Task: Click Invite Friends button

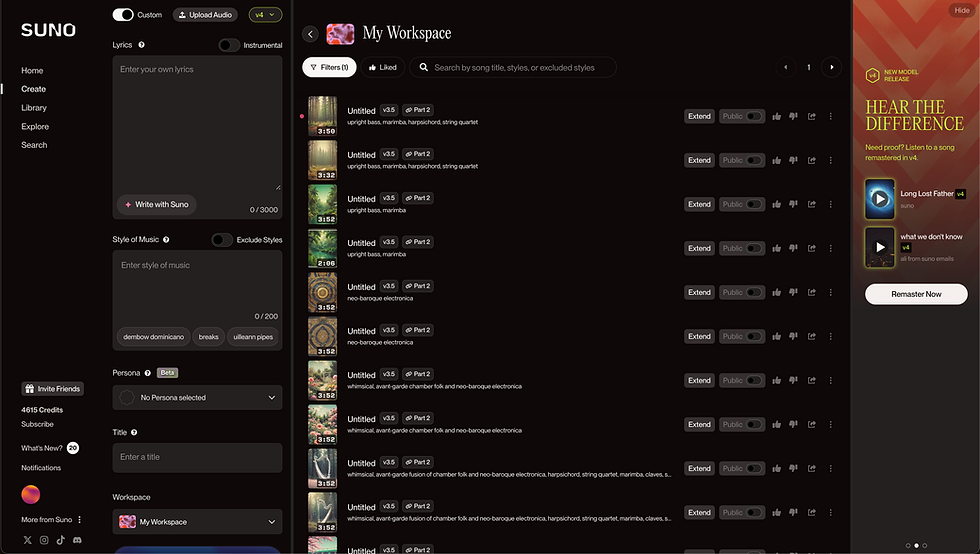Action: coord(52,389)
